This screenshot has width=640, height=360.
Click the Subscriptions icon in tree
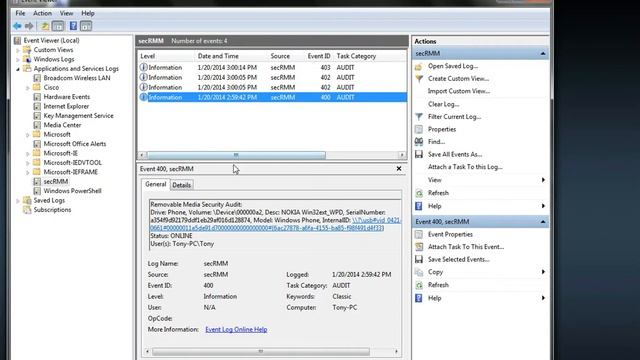pos(27,210)
